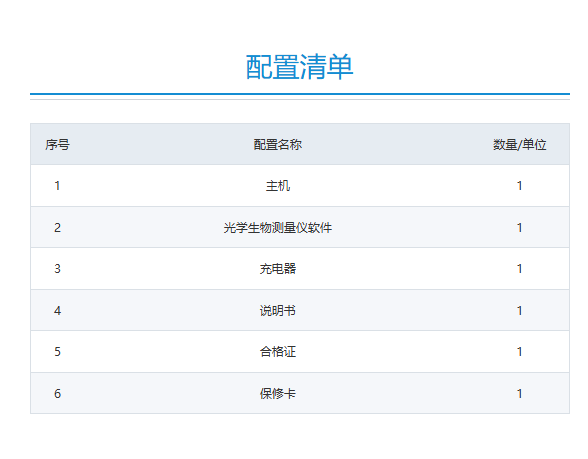Image resolution: width=588 pixels, height=459 pixels.
Task: Select the 配置名称 column header
Action: [x=278, y=145]
